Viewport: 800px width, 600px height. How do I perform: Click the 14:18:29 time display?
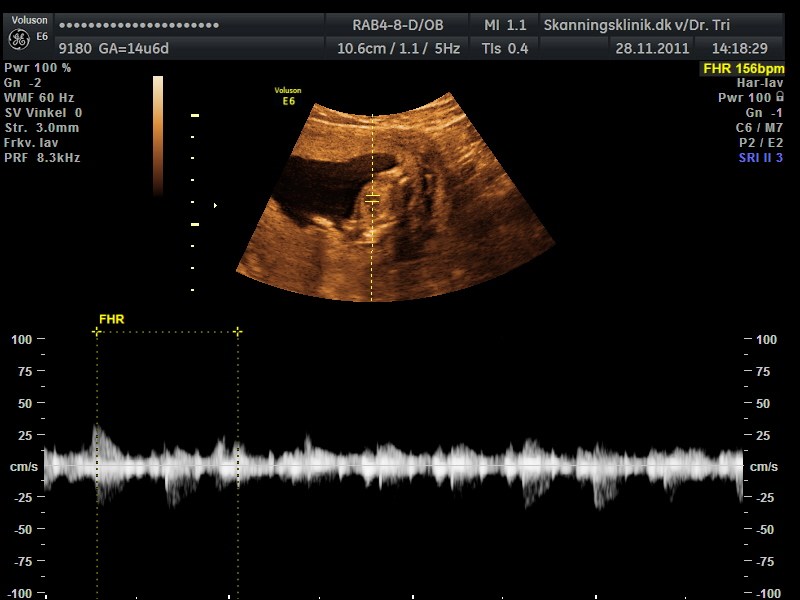[739, 47]
